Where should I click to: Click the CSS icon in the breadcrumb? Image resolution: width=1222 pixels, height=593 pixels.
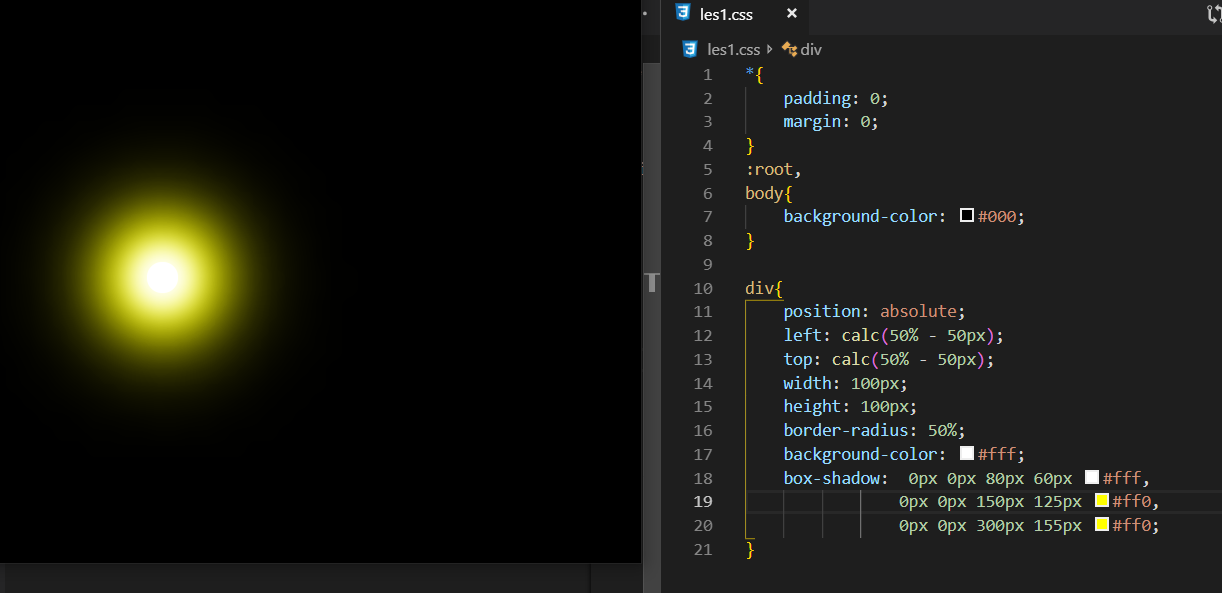690,49
